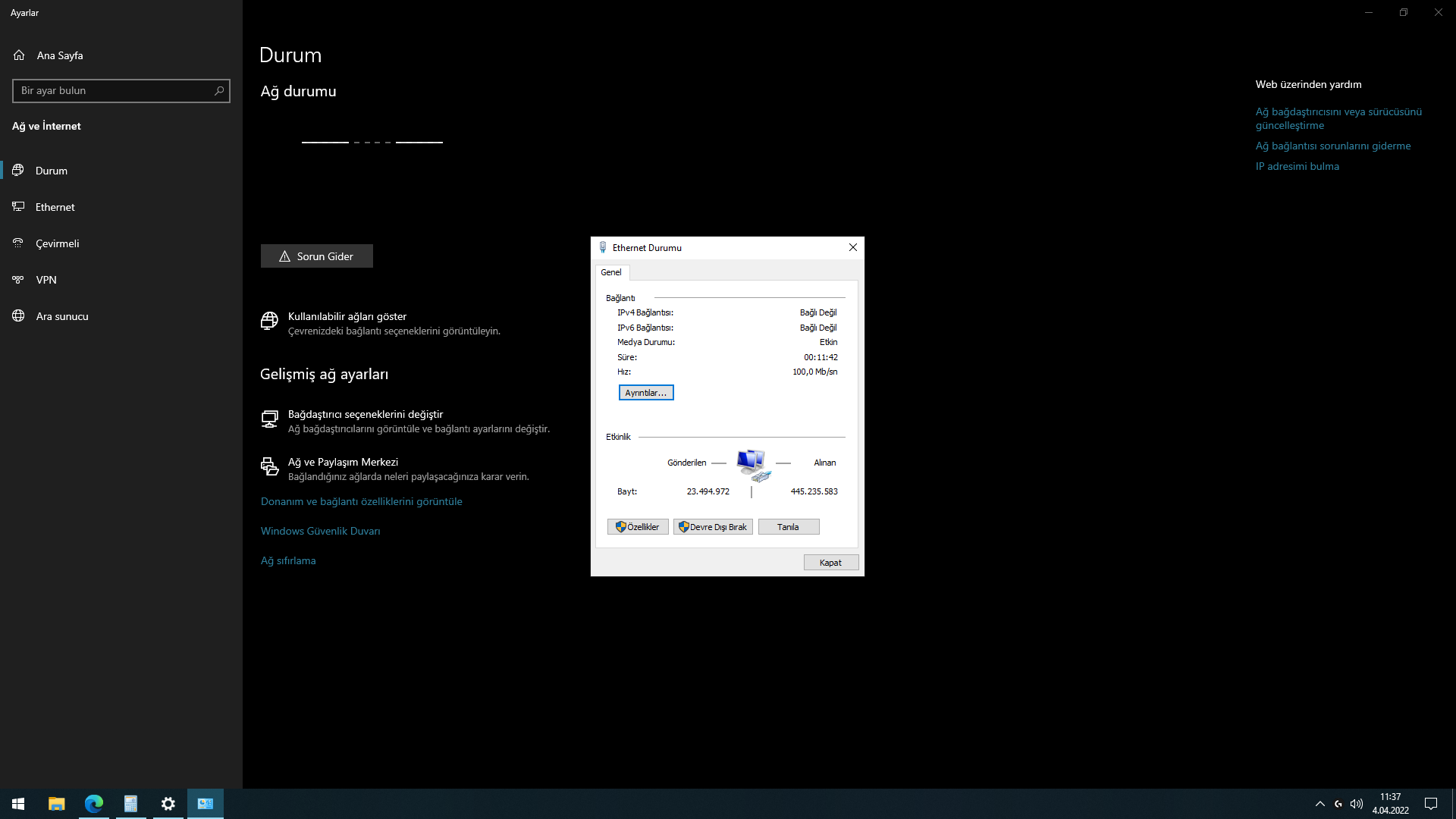
Task: Open Ara sunucu proxy settings
Action: tap(61, 316)
